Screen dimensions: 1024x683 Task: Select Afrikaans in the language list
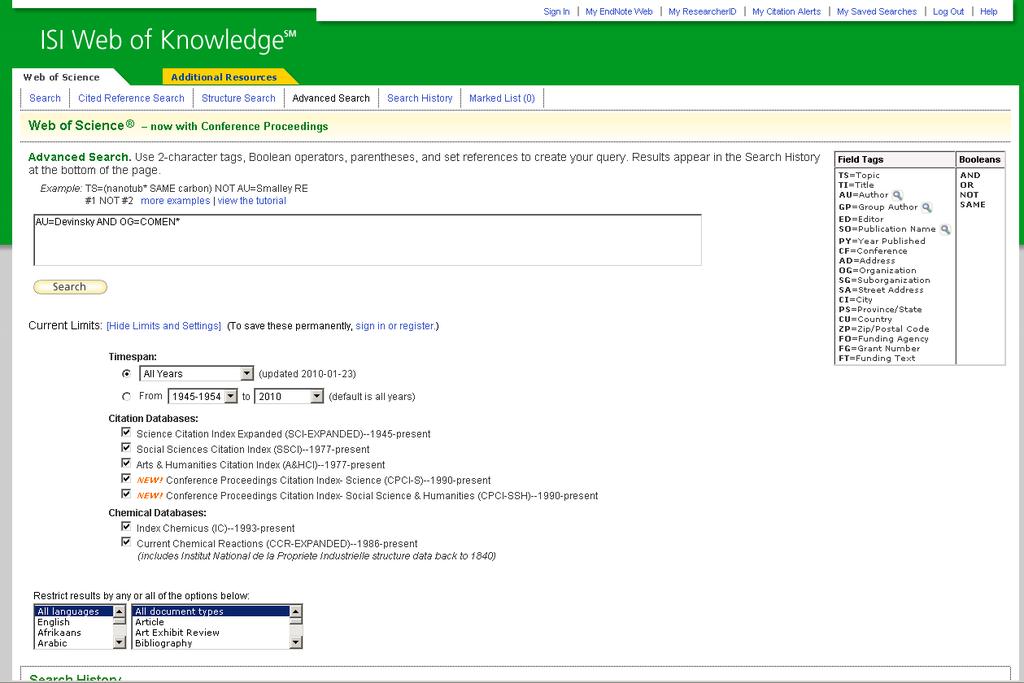point(73,632)
